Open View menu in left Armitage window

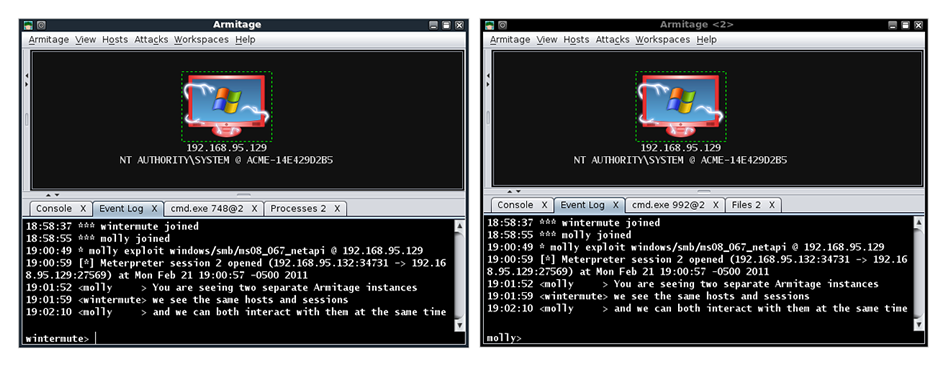[x=86, y=39]
